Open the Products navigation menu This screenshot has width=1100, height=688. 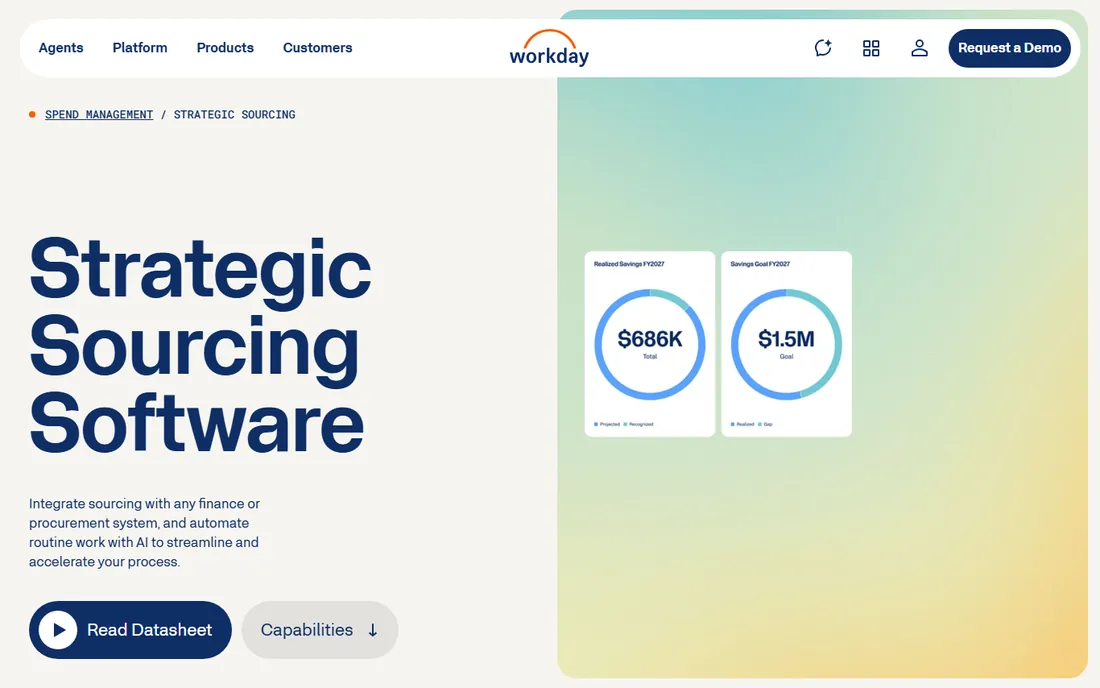[x=225, y=48]
